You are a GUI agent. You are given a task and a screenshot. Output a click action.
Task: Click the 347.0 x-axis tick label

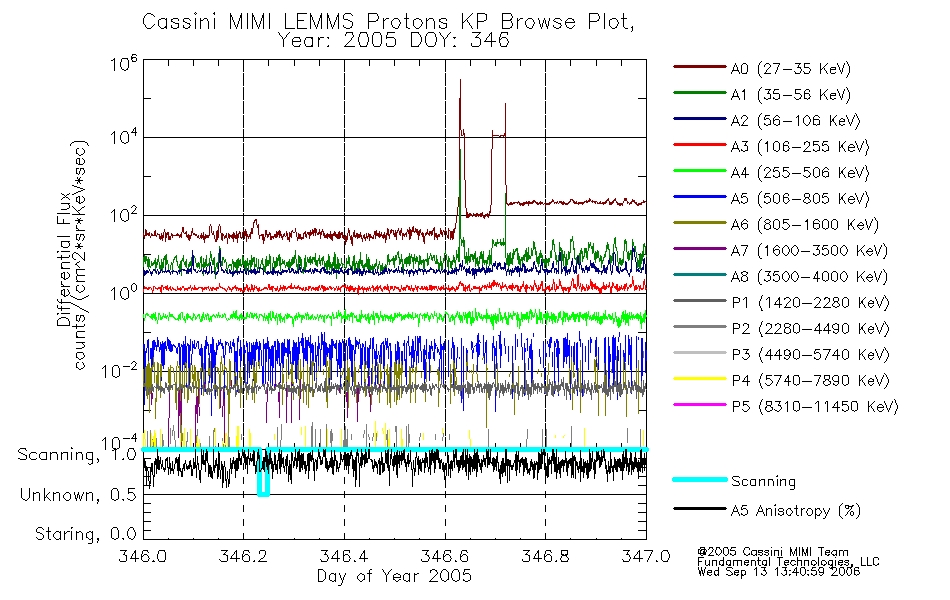(x=646, y=556)
